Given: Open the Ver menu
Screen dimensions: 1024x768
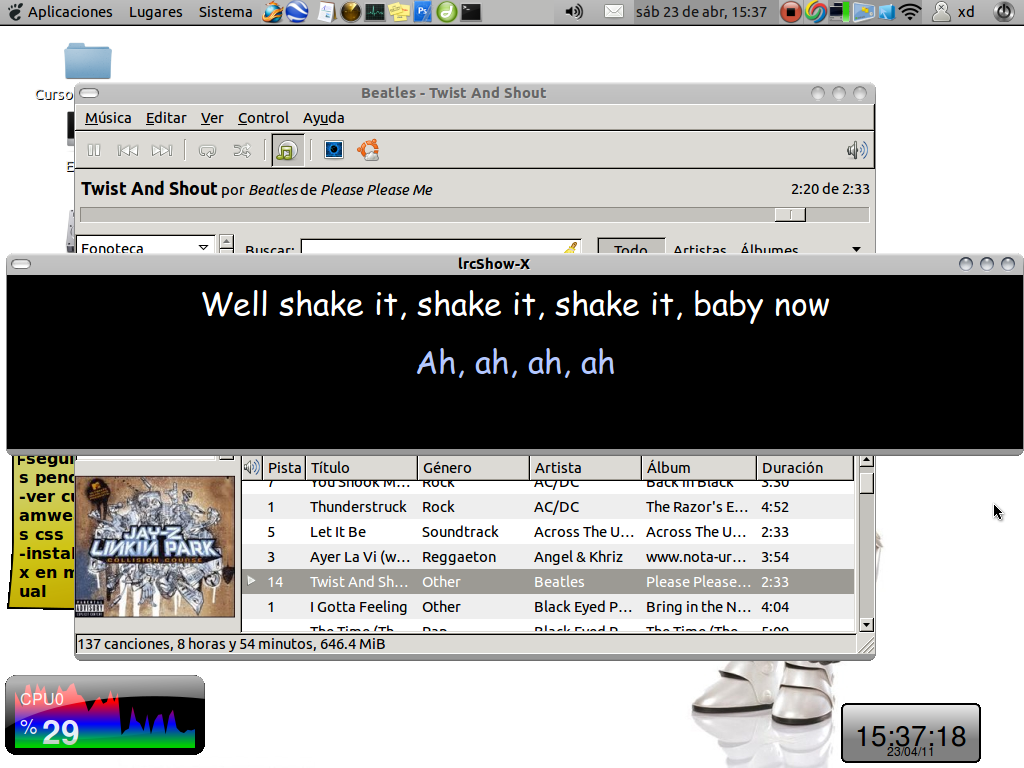Looking at the screenshot, I should [212, 118].
